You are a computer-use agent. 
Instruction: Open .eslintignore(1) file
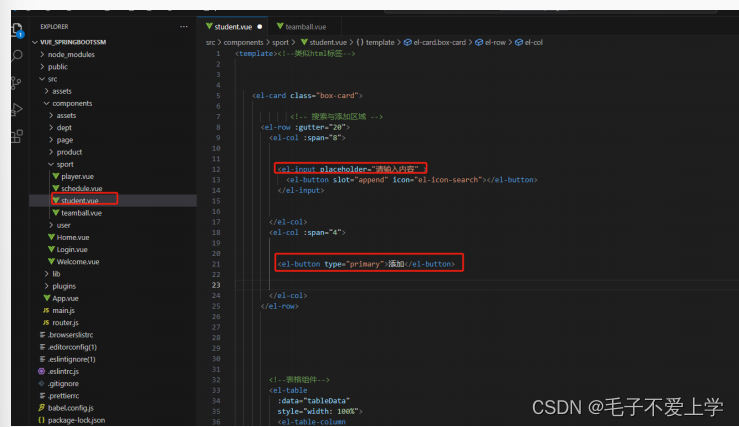[72, 359]
